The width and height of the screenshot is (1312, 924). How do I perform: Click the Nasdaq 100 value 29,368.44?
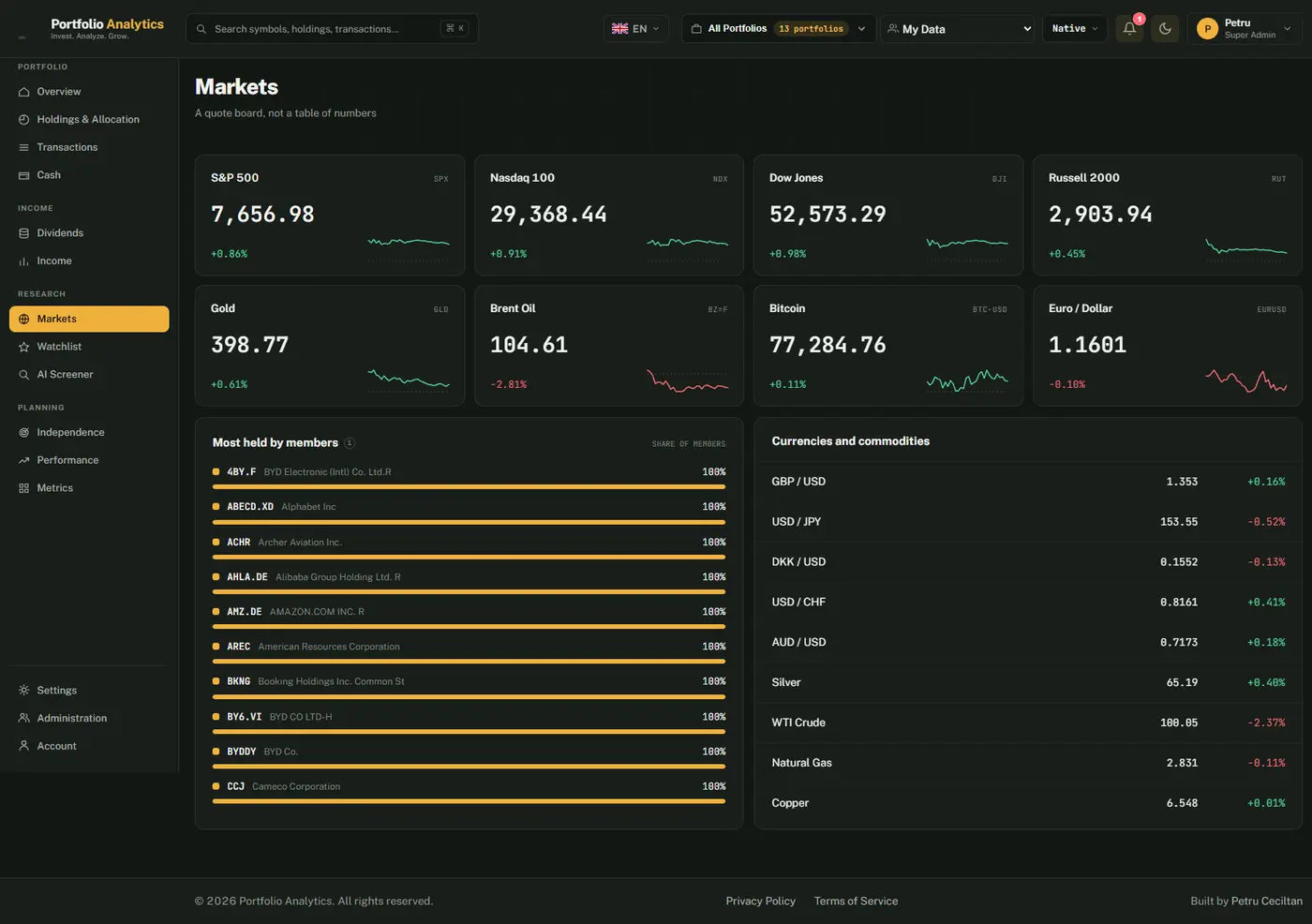pyautogui.click(x=548, y=215)
